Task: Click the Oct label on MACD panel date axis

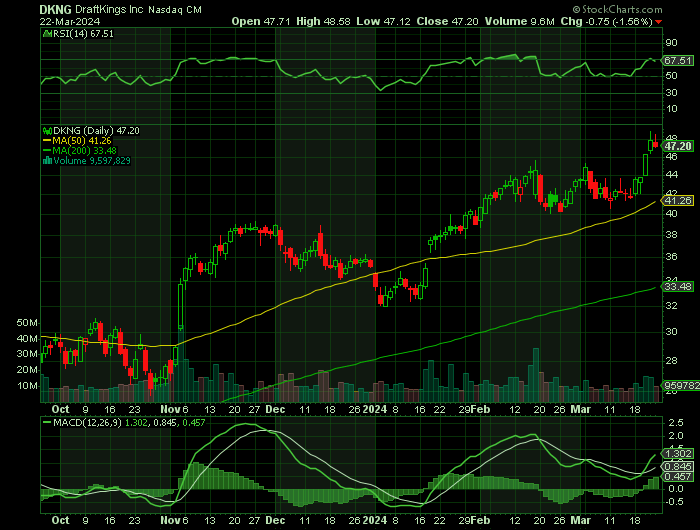Action: pos(60,520)
